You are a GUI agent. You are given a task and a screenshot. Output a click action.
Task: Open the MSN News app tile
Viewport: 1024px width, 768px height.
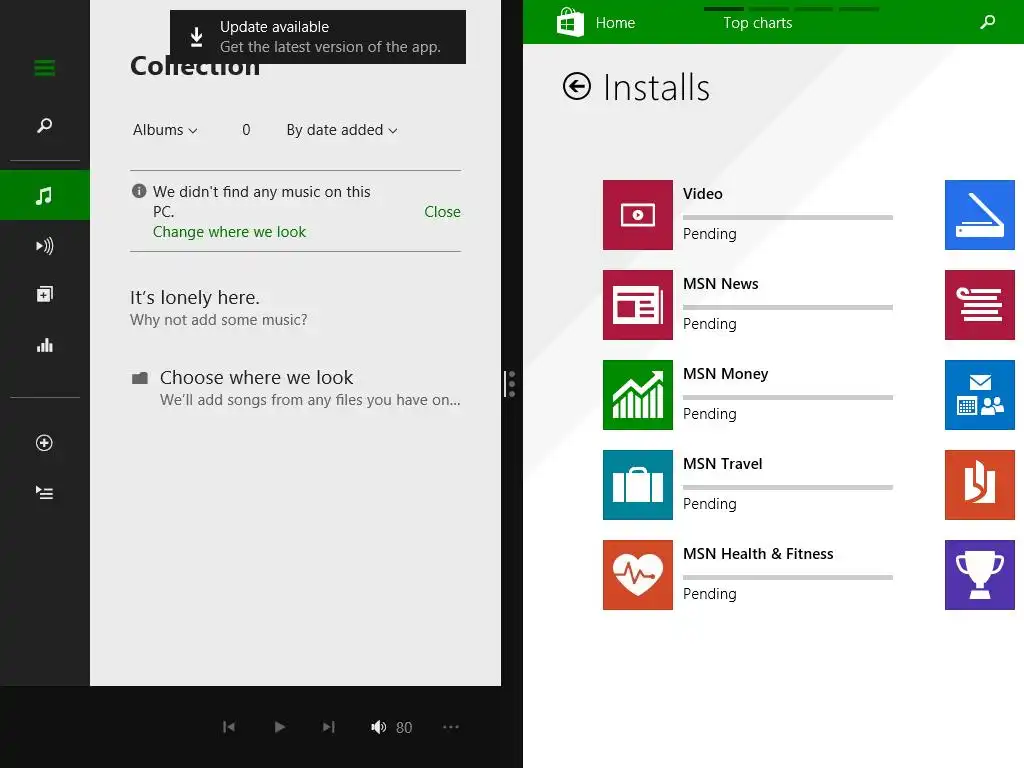click(x=637, y=305)
